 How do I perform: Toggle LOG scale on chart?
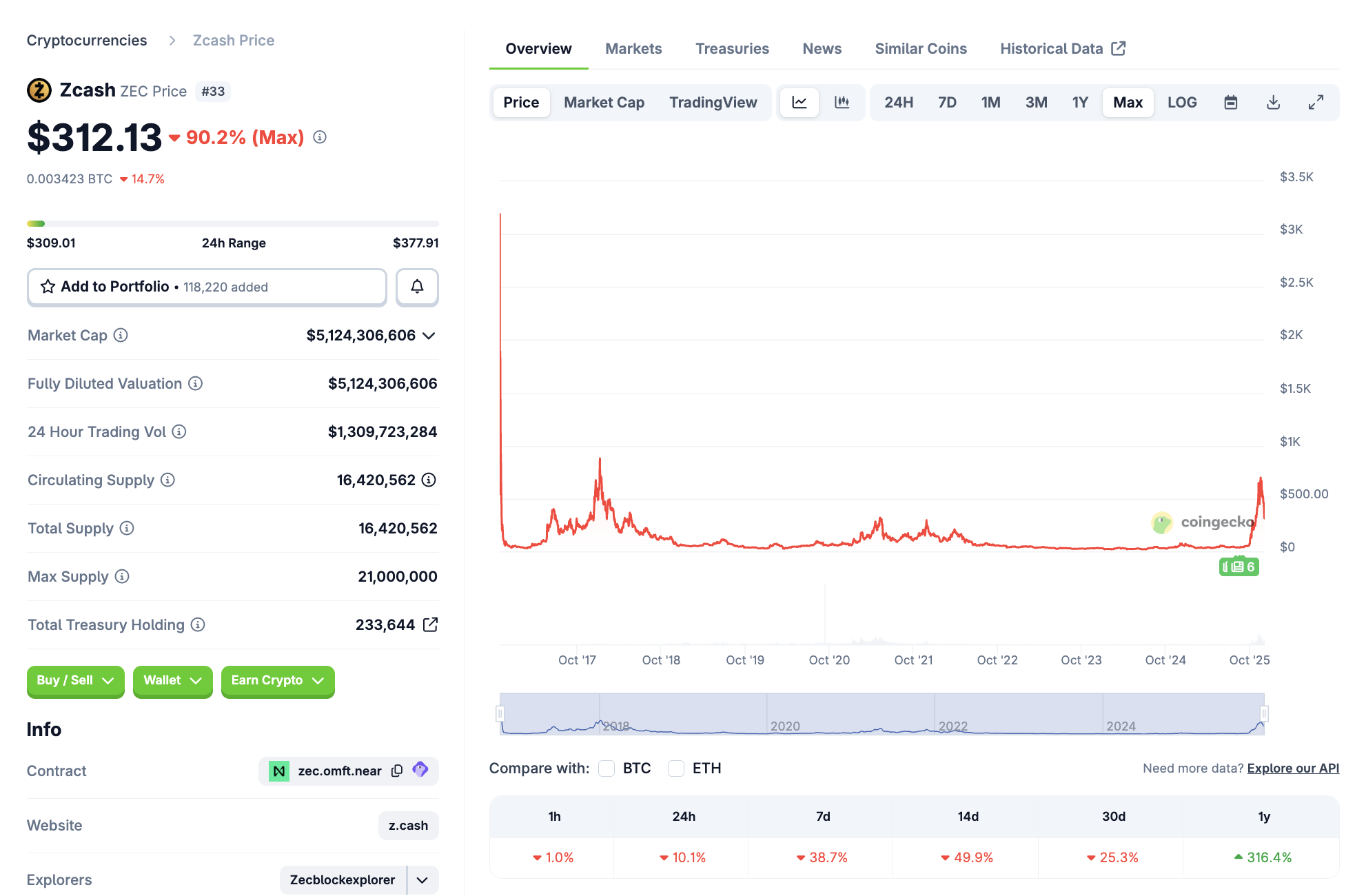point(1181,103)
